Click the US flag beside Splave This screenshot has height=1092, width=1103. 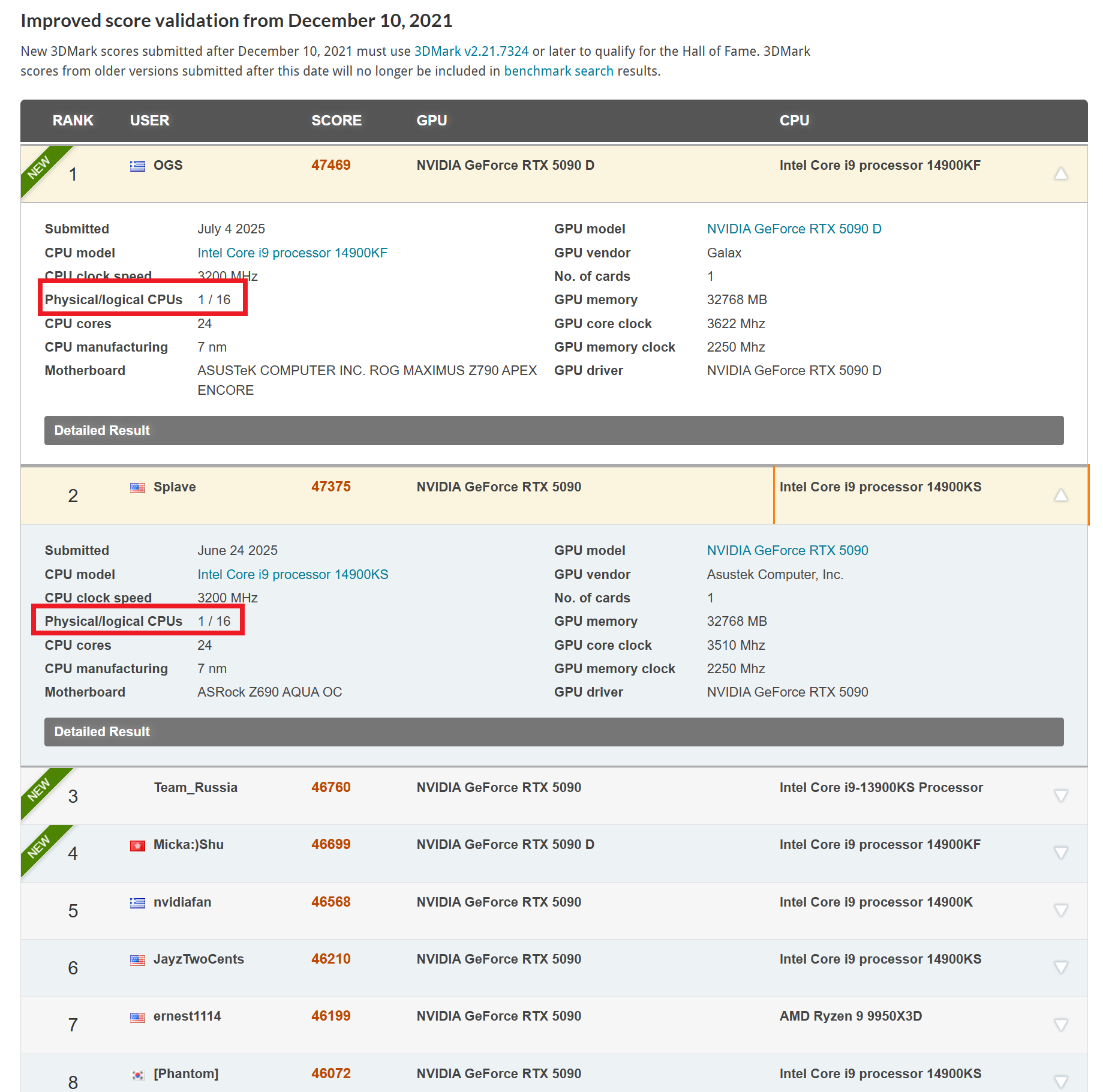click(x=137, y=488)
